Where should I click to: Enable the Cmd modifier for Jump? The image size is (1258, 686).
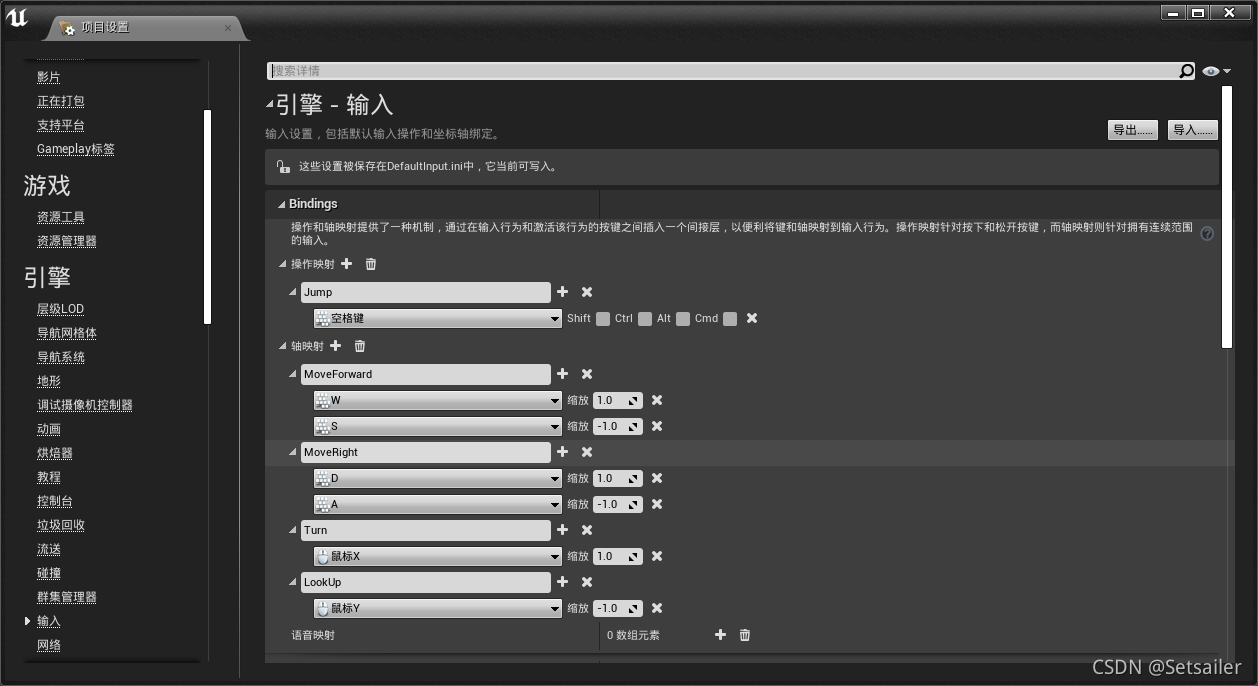pyautogui.click(x=730, y=319)
